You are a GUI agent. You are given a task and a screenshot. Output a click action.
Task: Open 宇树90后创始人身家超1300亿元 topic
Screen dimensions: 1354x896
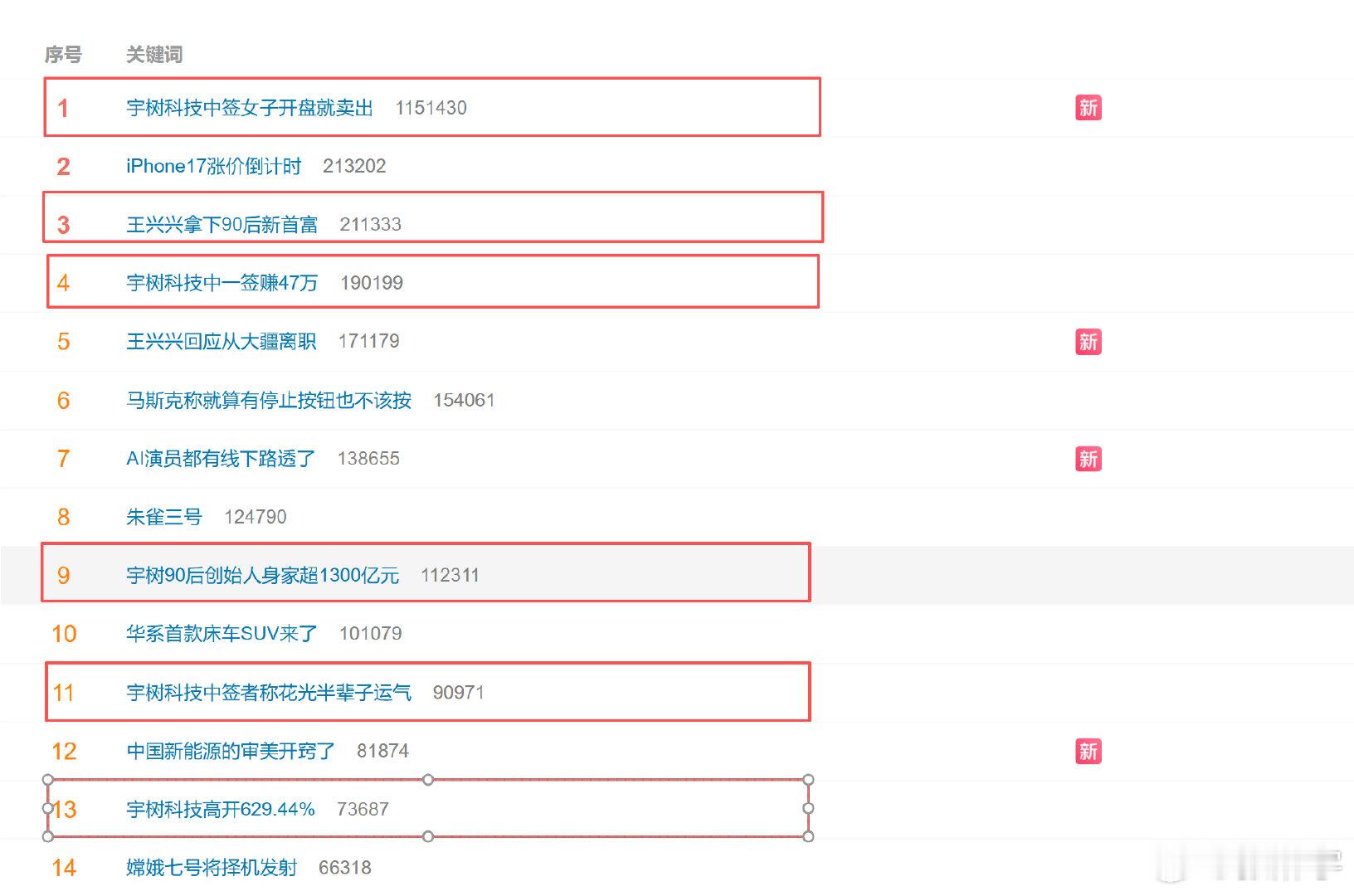[263, 576]
